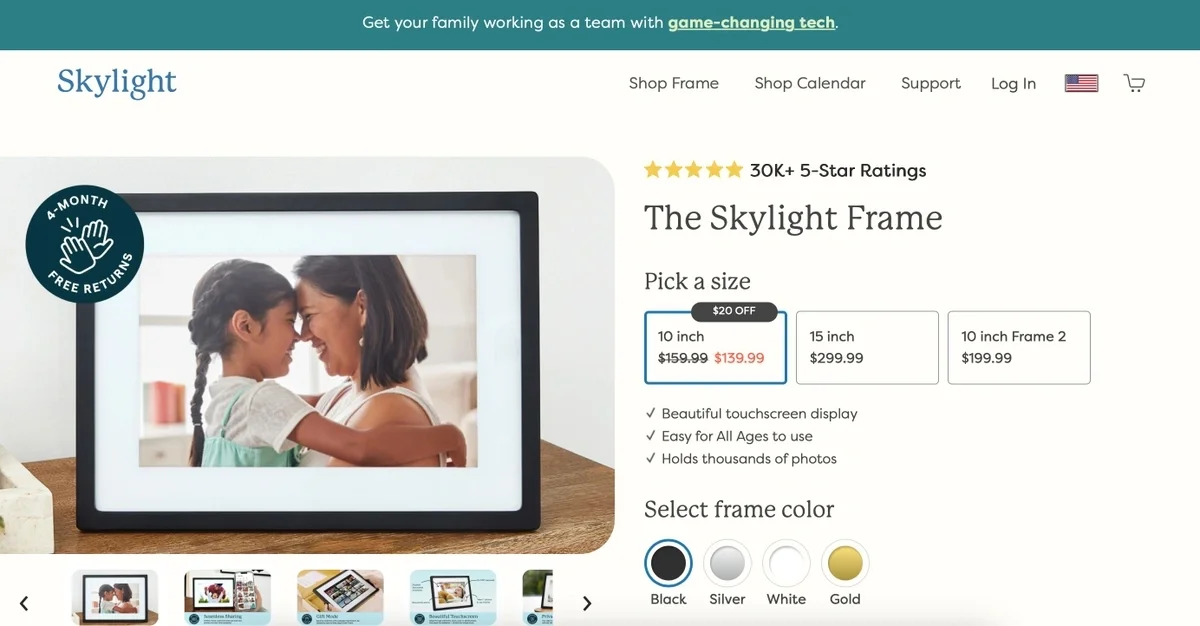
Task: Select the 15 inch size option
Action: point(867,347)
